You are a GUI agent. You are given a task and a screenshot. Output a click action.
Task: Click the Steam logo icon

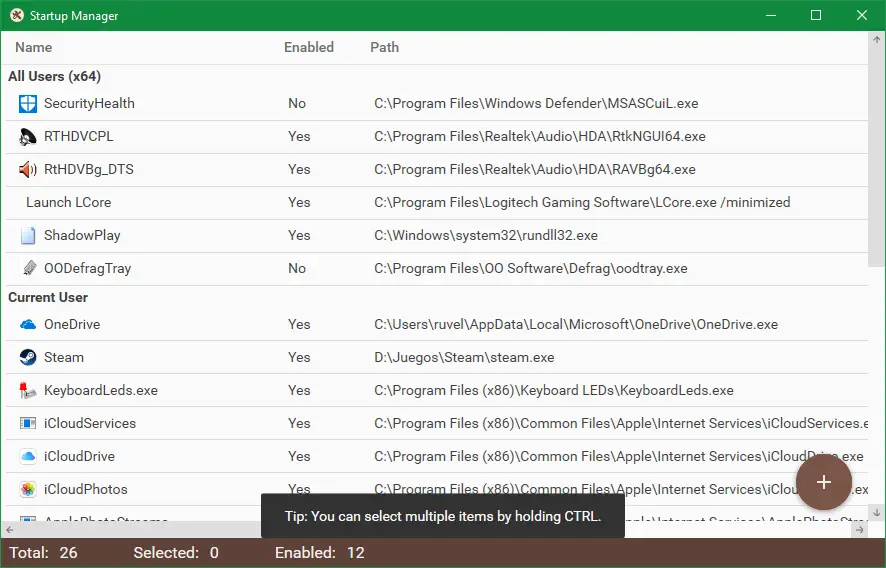pos(28,357)
